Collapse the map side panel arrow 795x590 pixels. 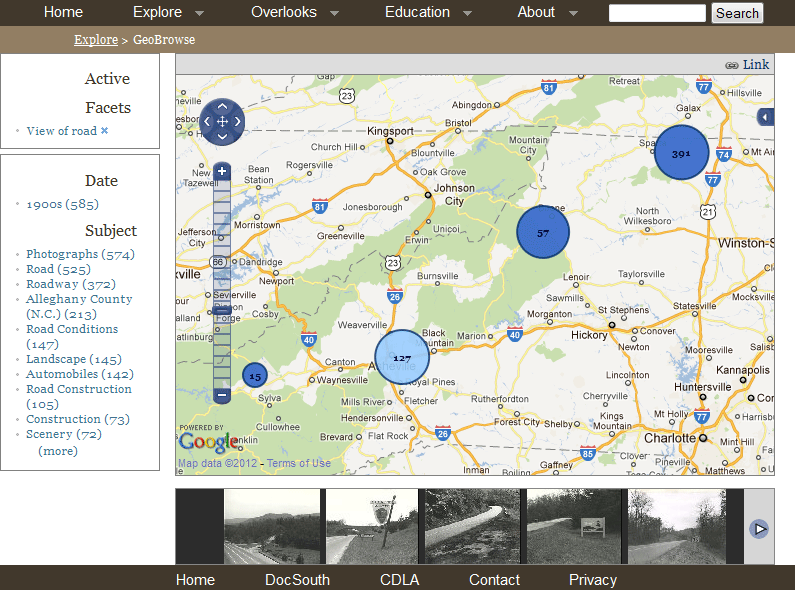765,117
